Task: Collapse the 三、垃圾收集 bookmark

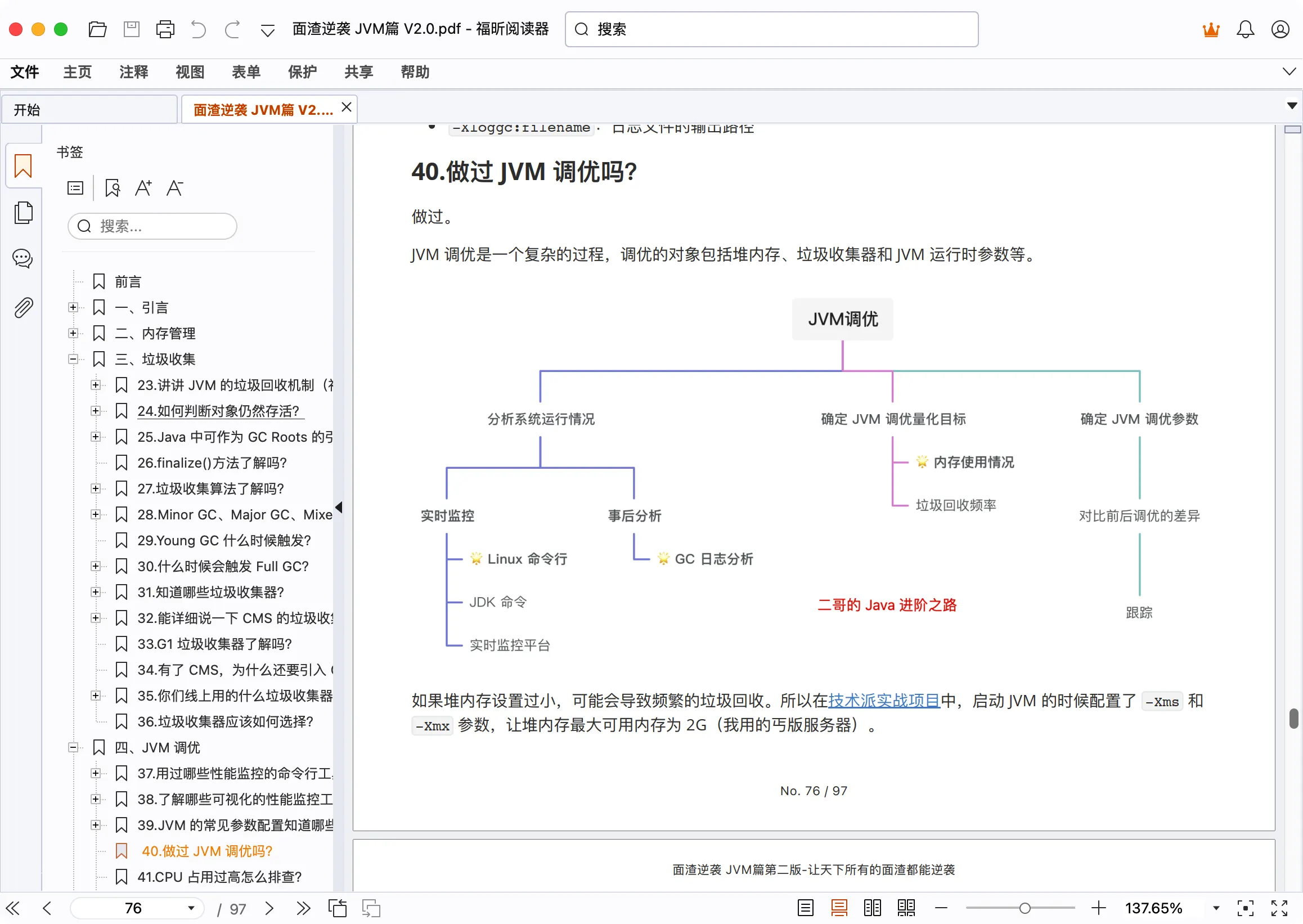Action: pos(73,359)
